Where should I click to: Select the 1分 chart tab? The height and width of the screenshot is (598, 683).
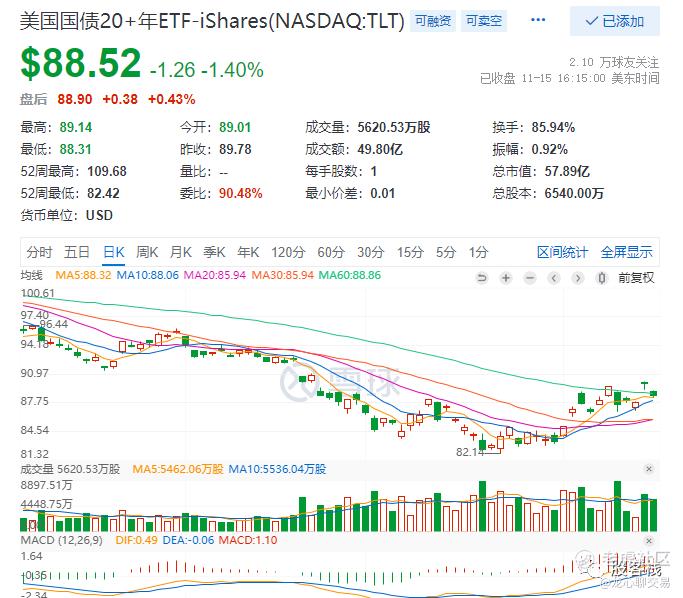coord(478,252)
